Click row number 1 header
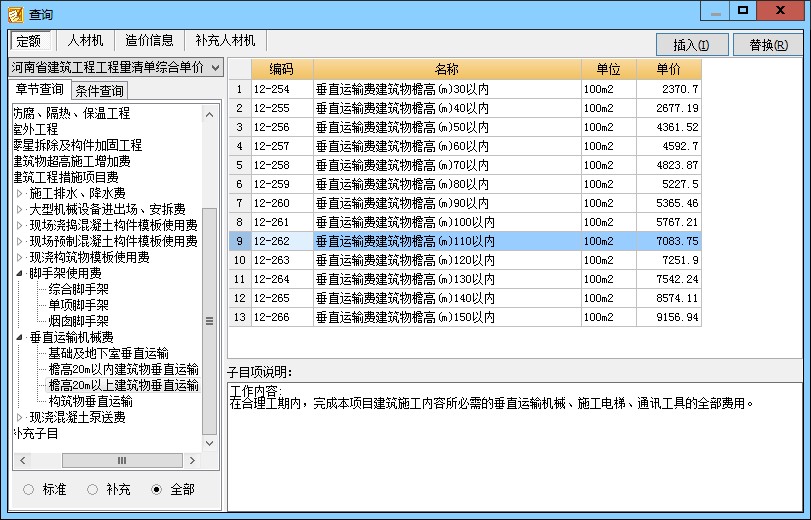This screenshot has width=811, height=520. pos(240,89)
